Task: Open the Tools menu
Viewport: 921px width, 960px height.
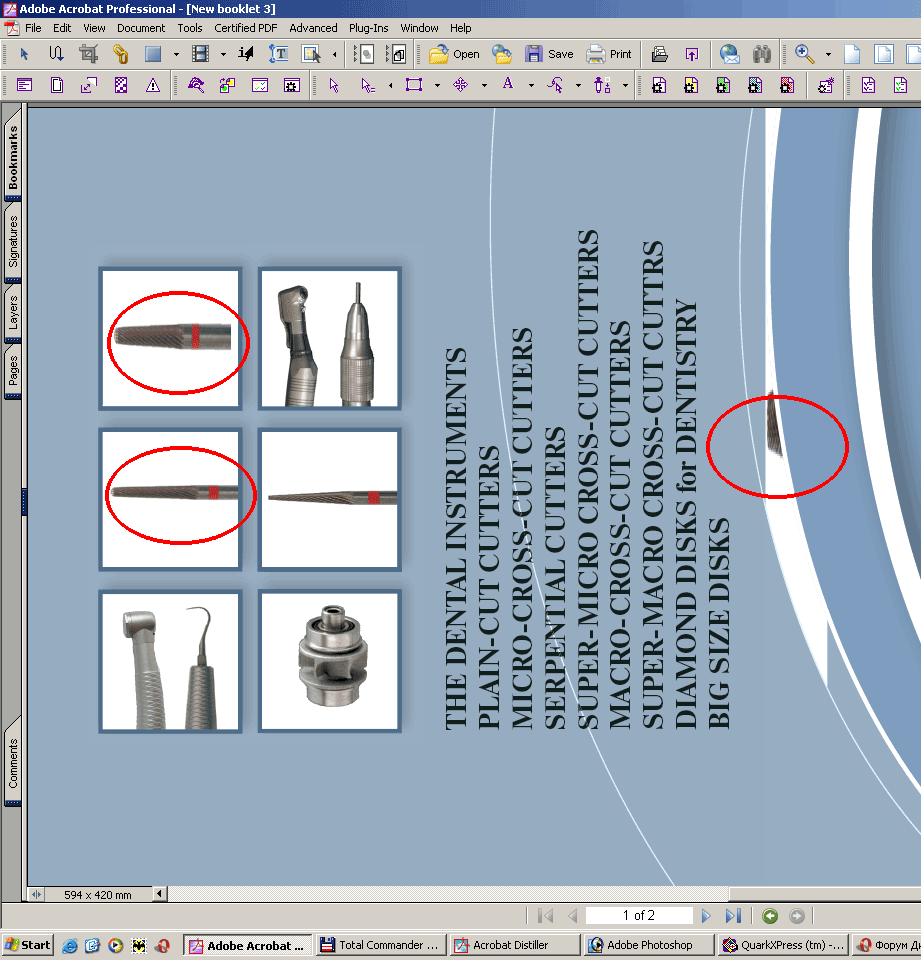Action: point(190,28)
